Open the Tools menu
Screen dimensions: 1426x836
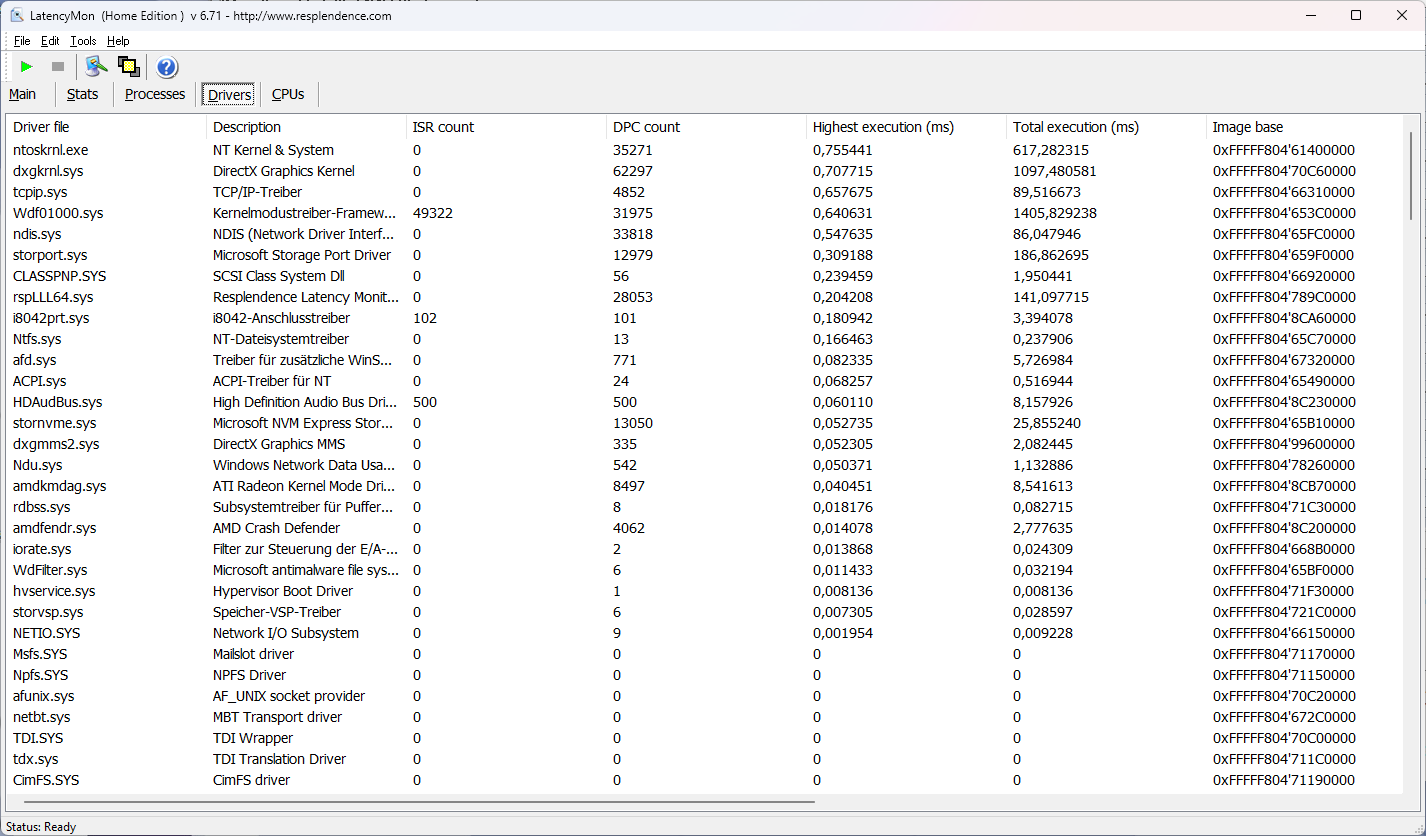(x=83, y=41)
